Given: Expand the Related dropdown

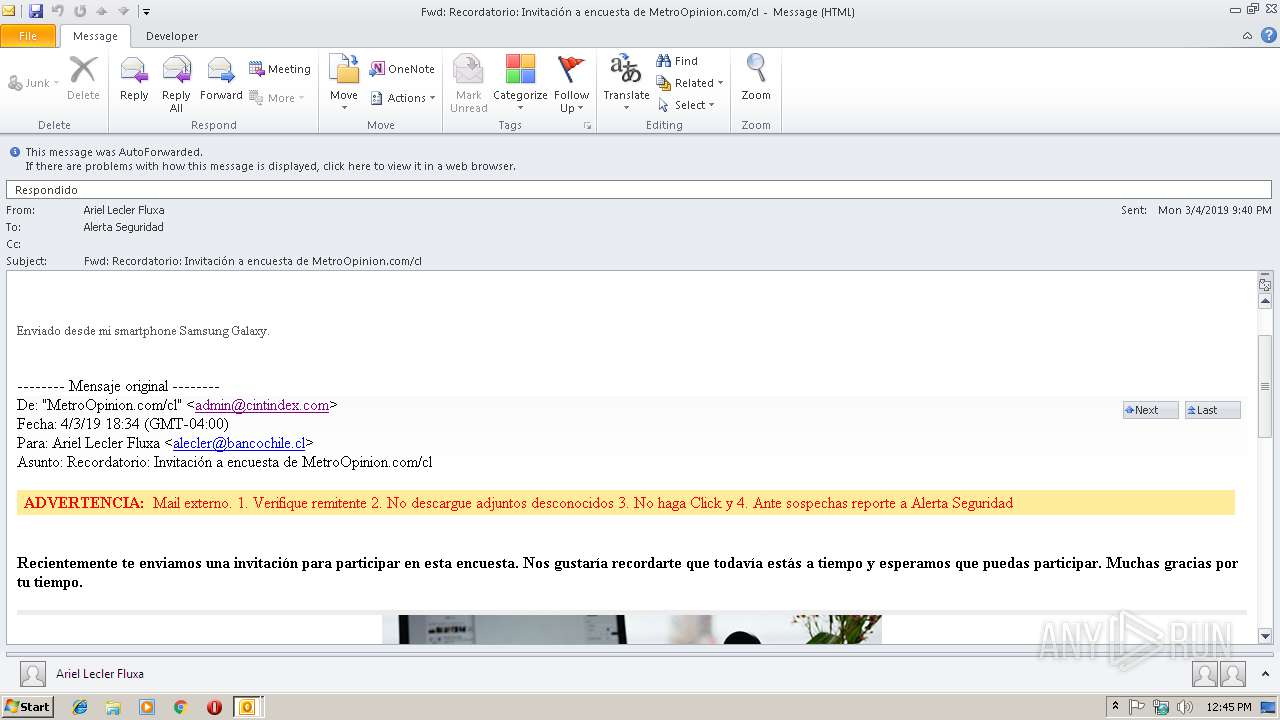Looking at the screenshot, I should [x=720, y=83].
